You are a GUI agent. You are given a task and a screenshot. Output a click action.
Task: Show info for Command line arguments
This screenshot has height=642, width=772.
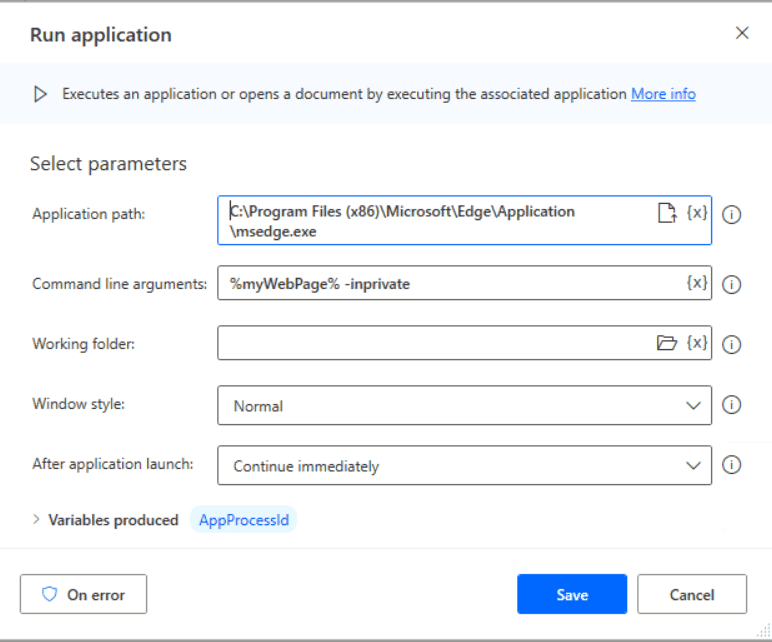pos(731,285)
